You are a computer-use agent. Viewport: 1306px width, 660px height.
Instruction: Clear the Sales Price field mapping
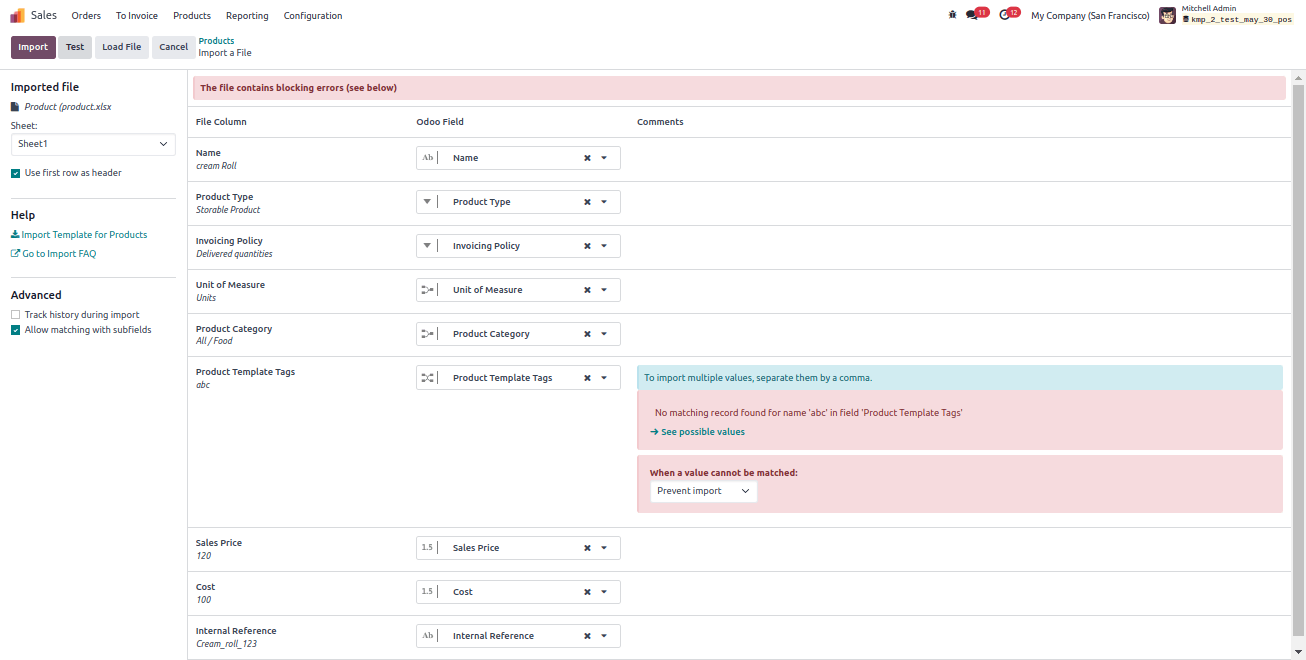pos(588,548)
